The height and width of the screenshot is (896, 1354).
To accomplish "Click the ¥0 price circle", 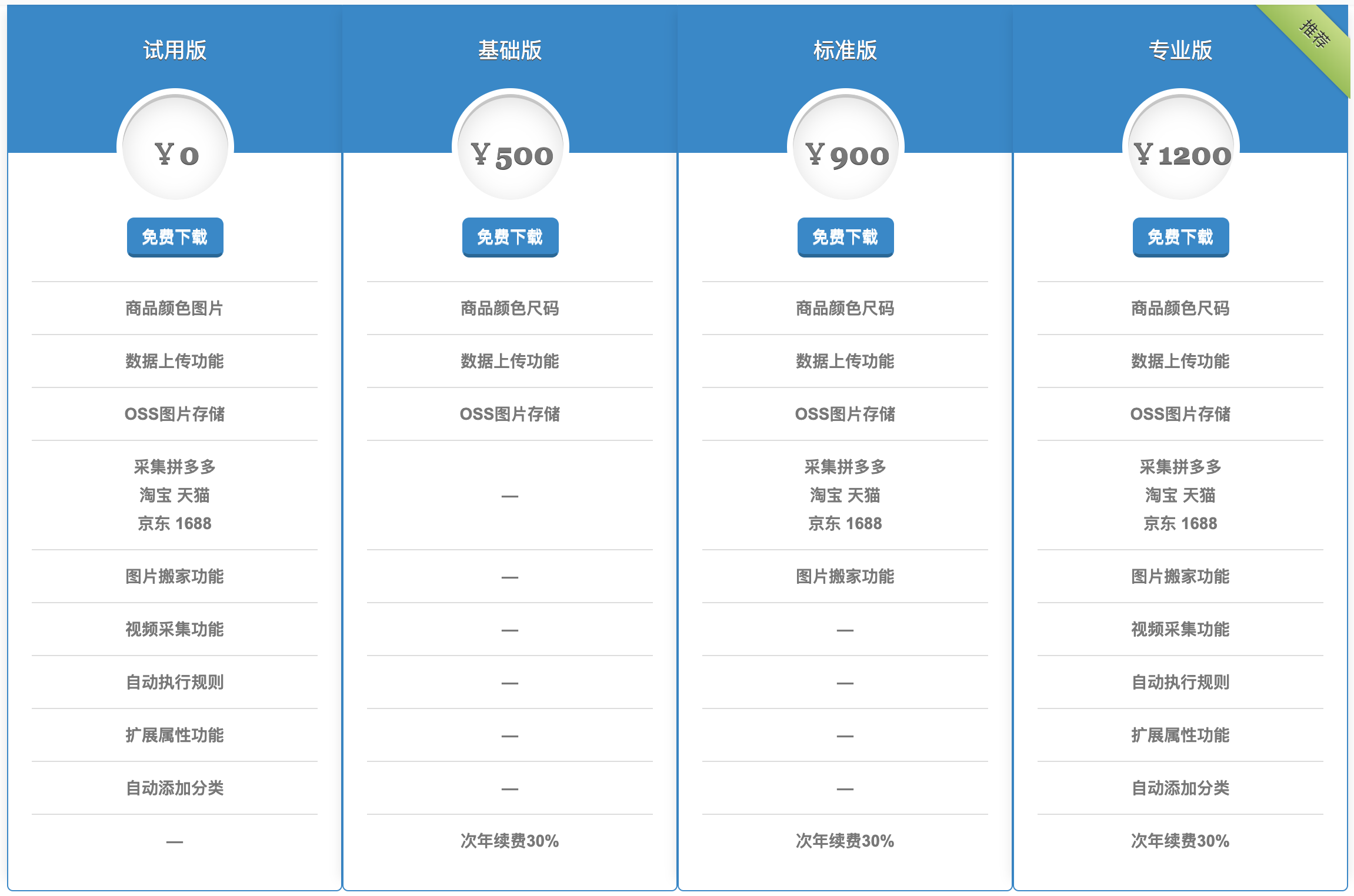I will pos(175,147).
